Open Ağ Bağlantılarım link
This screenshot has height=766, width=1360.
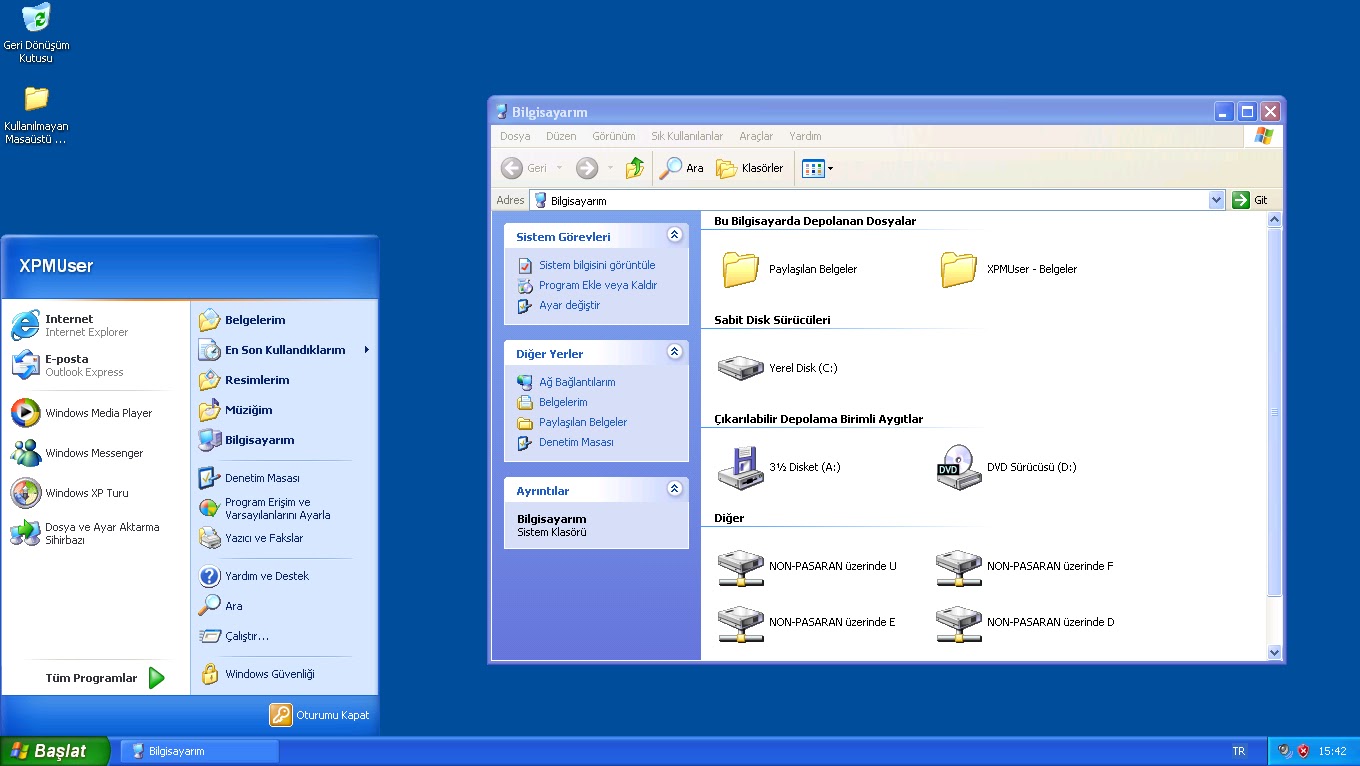pyautogui.click(x=577, y=382)
